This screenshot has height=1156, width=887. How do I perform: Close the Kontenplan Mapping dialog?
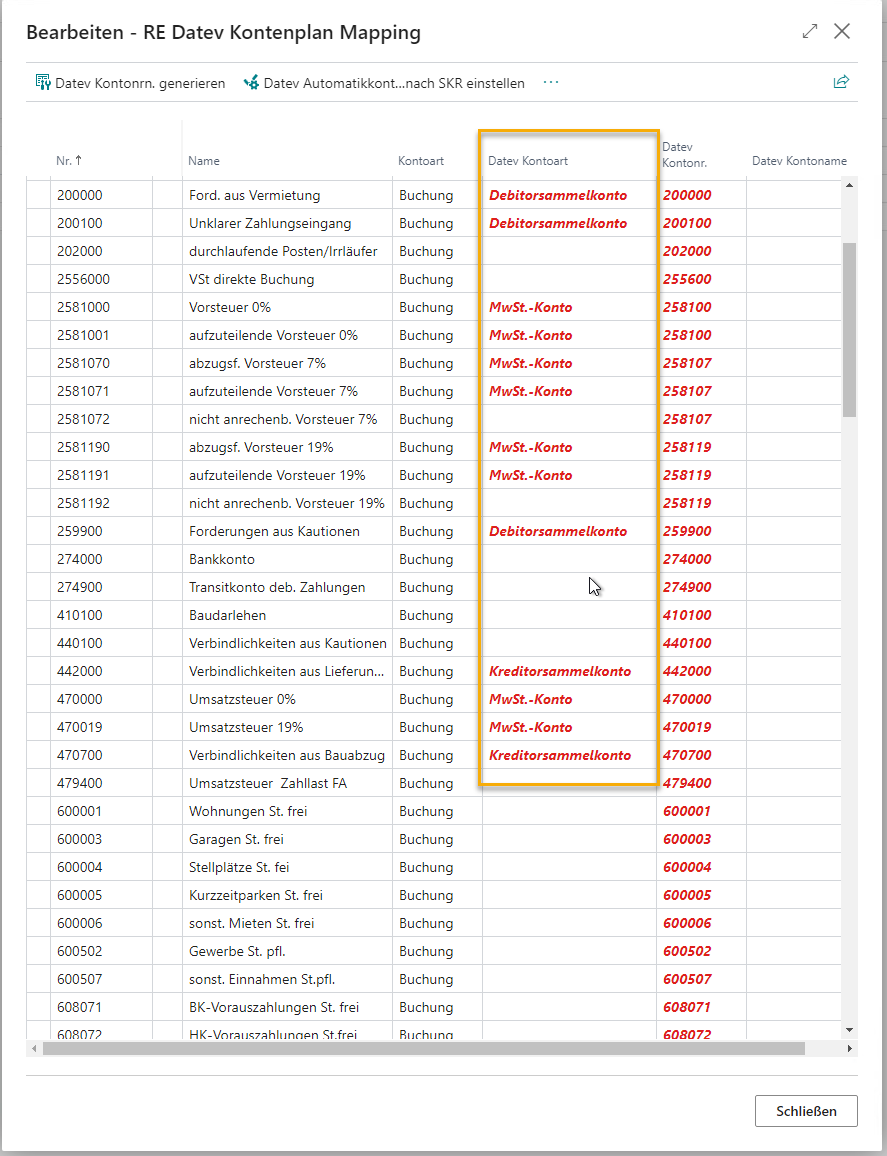click(842, 32)
